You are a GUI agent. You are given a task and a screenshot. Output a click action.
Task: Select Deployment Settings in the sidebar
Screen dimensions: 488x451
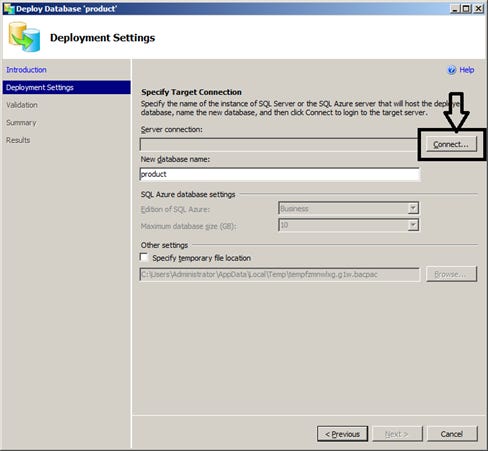pyautogui.click(x=66, y=87)
